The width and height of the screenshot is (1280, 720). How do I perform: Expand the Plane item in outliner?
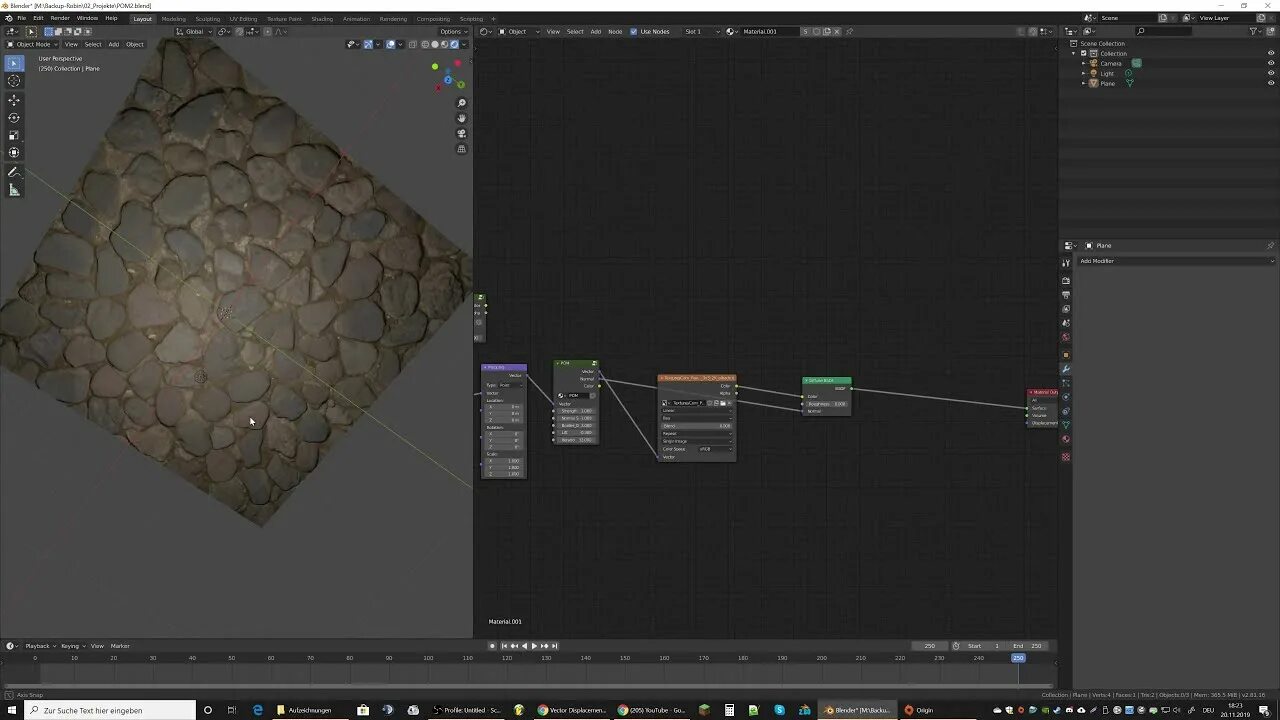(1084, 83)
